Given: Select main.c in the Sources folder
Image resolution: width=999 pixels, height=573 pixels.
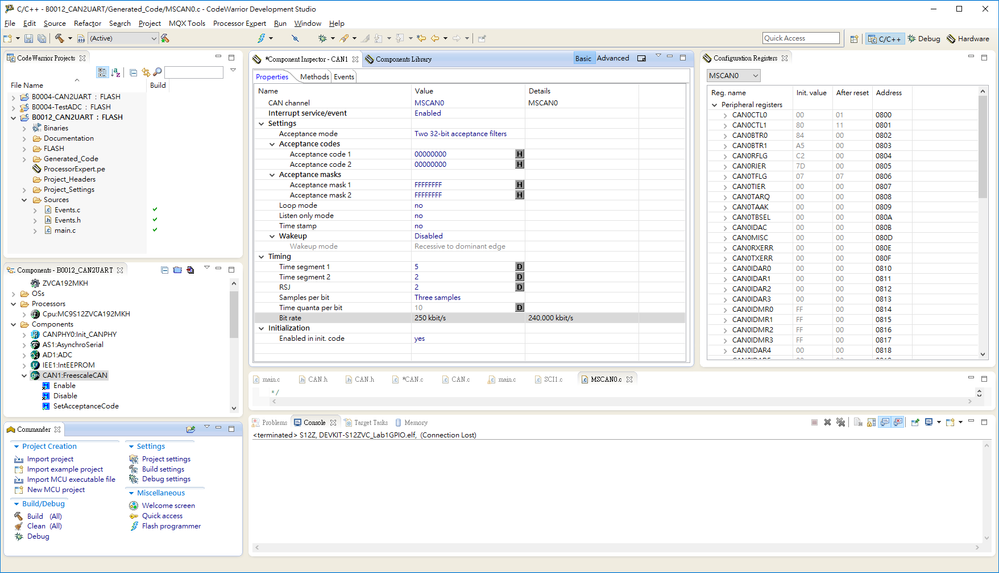Looking at the screenshot, I should 64,231.
